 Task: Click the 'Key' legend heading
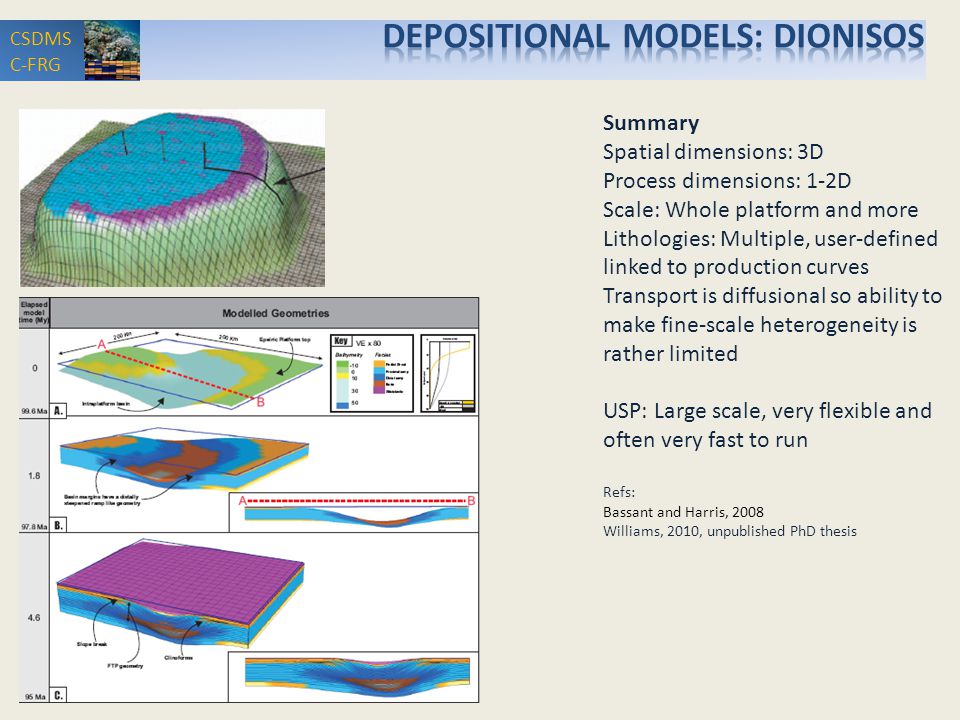pyautogui.click(x=341, y=341)
